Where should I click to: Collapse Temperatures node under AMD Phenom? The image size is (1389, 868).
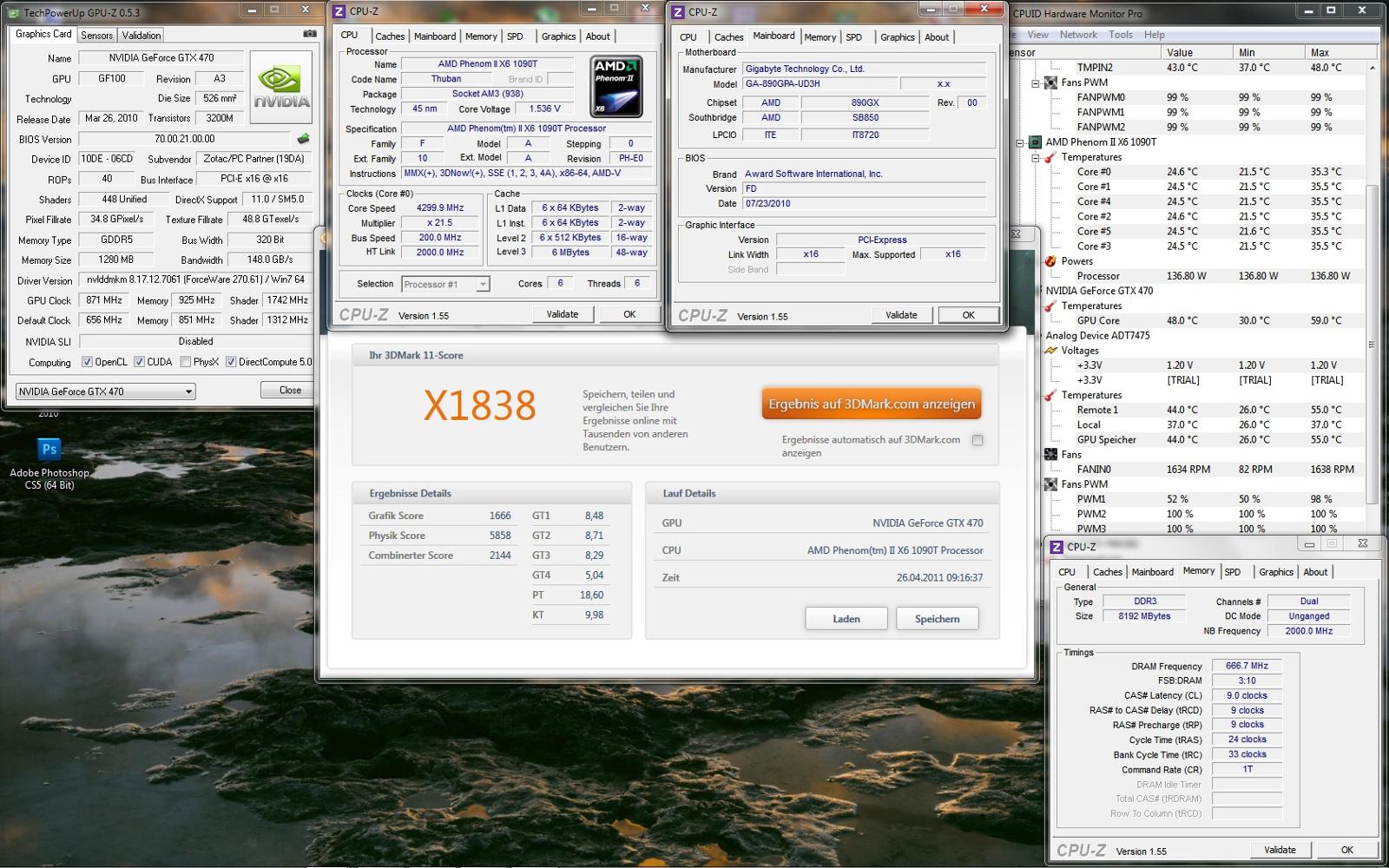(1035, 158)
